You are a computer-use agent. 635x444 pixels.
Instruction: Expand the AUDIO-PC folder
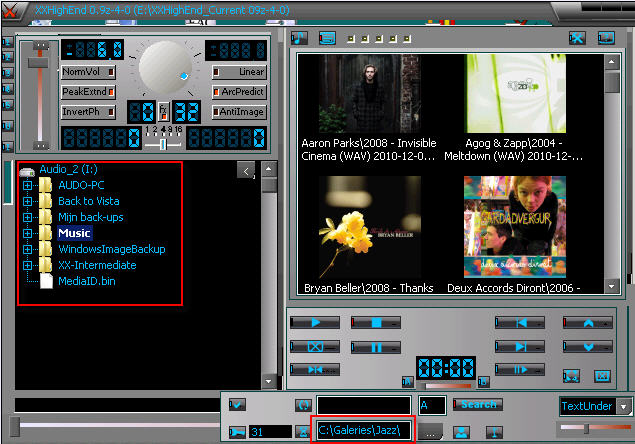click(27, 186)
